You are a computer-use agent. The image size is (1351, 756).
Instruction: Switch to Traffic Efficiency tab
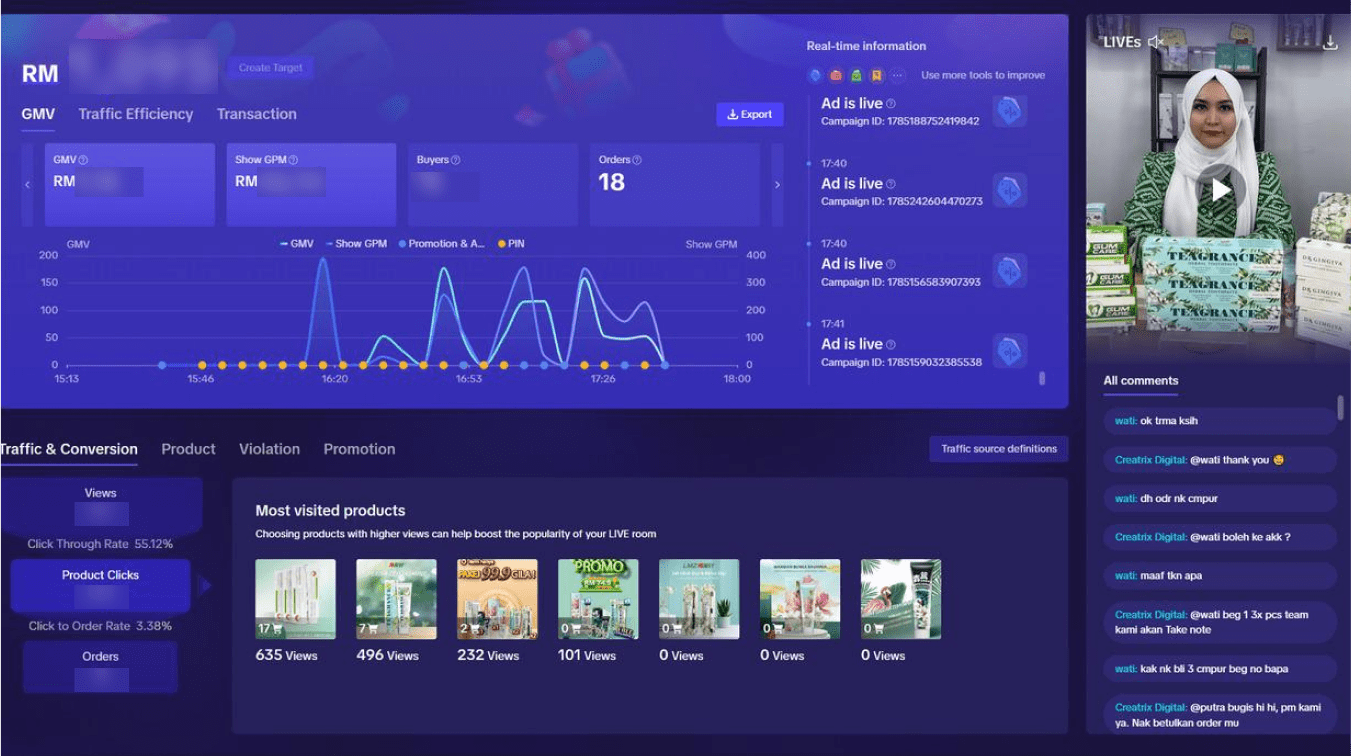pos(136,114)
